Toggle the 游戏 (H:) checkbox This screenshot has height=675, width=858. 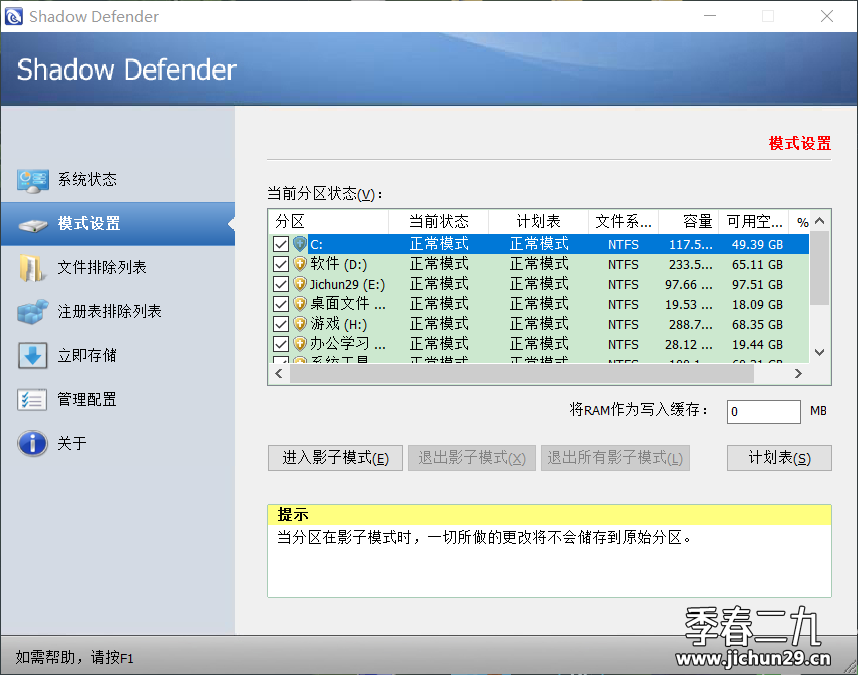281,324
